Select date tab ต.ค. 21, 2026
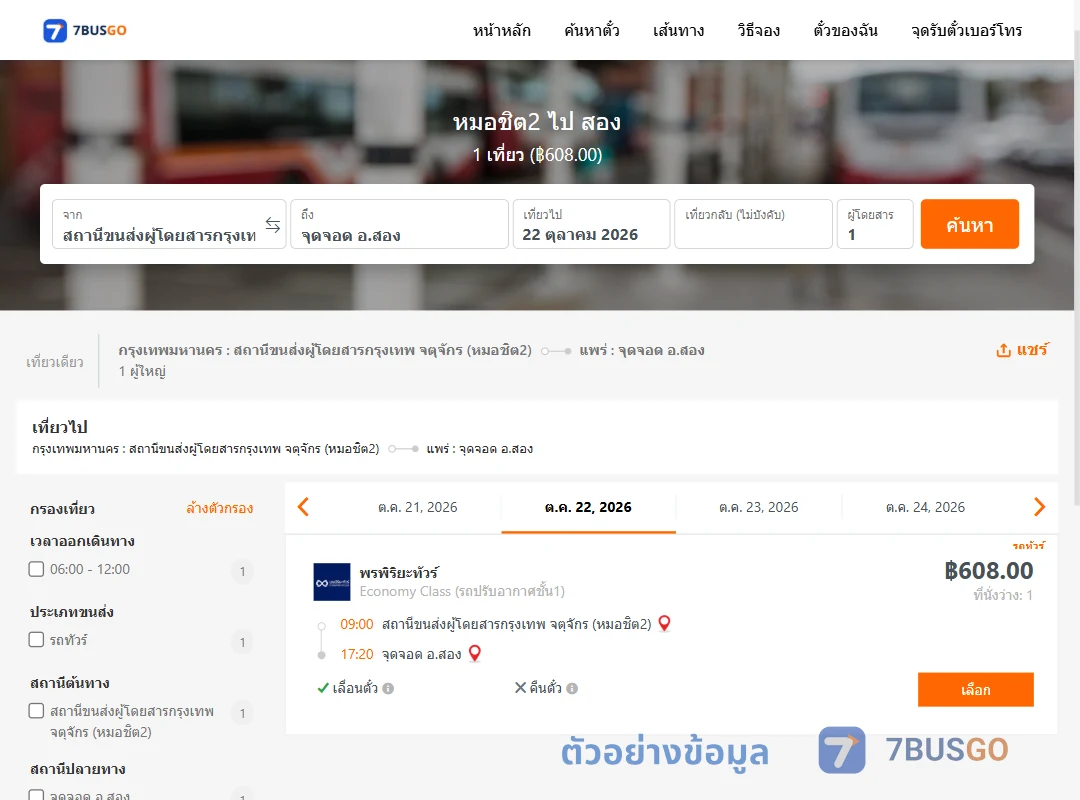The width and height of the screenshot is (1080, 800). point(417,507)
